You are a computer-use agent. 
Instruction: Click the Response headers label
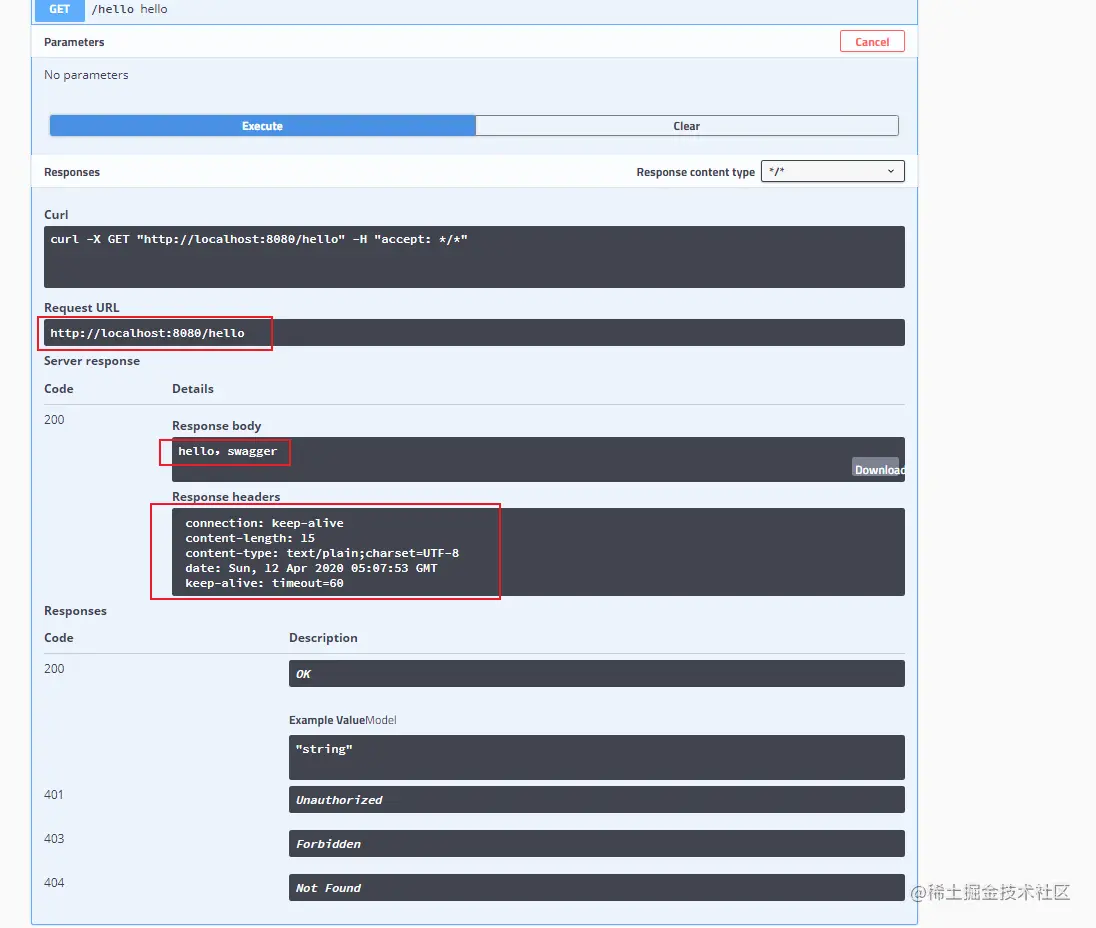[226, 497]
